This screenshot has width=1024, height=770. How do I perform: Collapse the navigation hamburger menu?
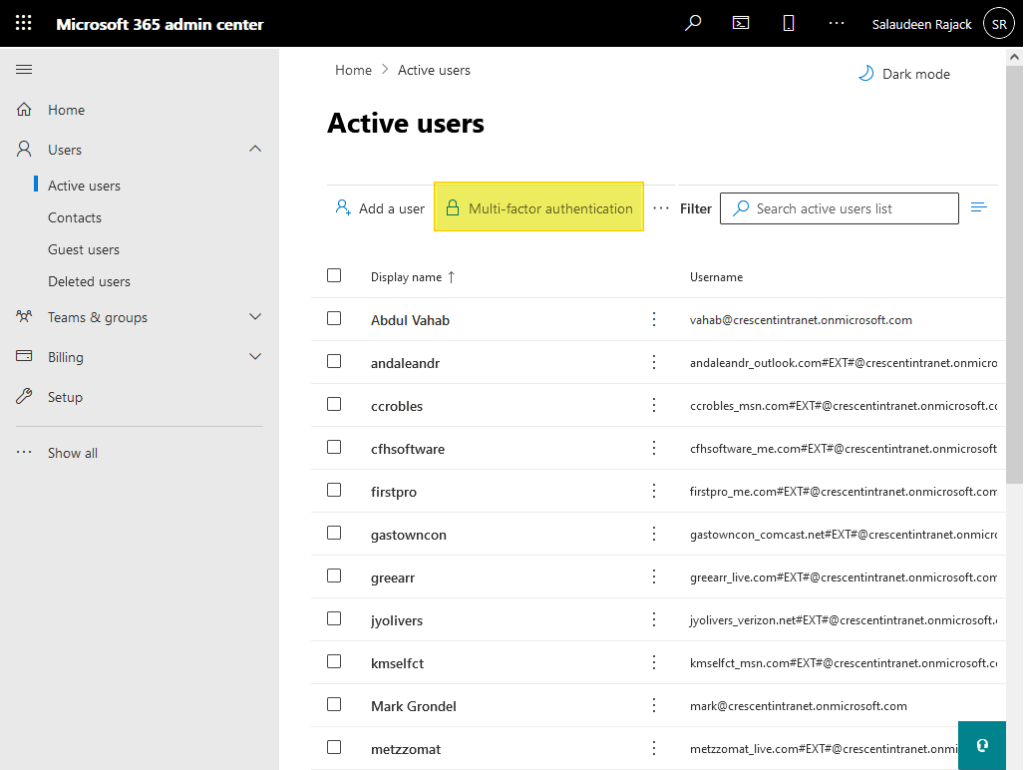pos(24,69)
